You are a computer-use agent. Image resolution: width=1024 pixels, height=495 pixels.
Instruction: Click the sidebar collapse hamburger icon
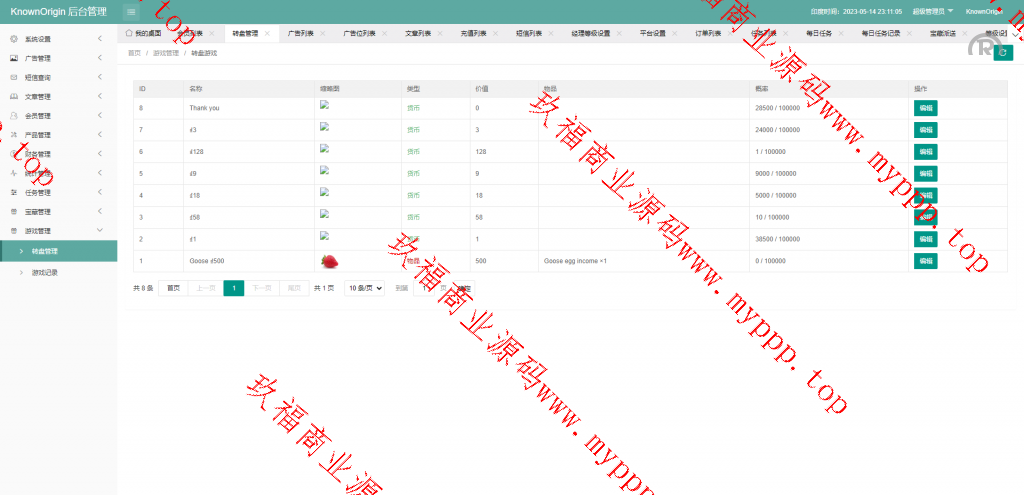tap(131, 11)
